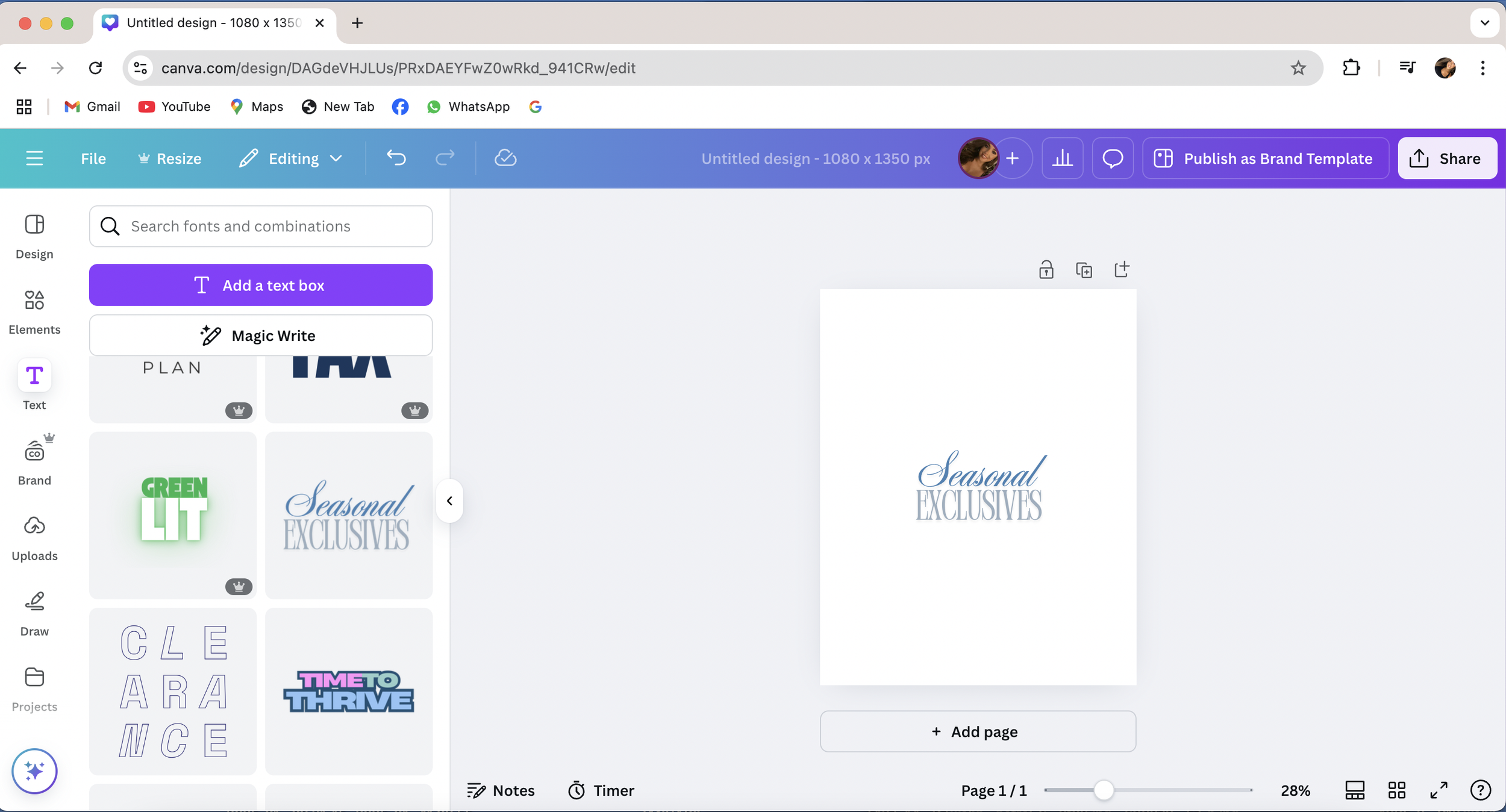This screenshot has height=812, width=1506.
Task: Open the File menu
Action: (93, 158)
